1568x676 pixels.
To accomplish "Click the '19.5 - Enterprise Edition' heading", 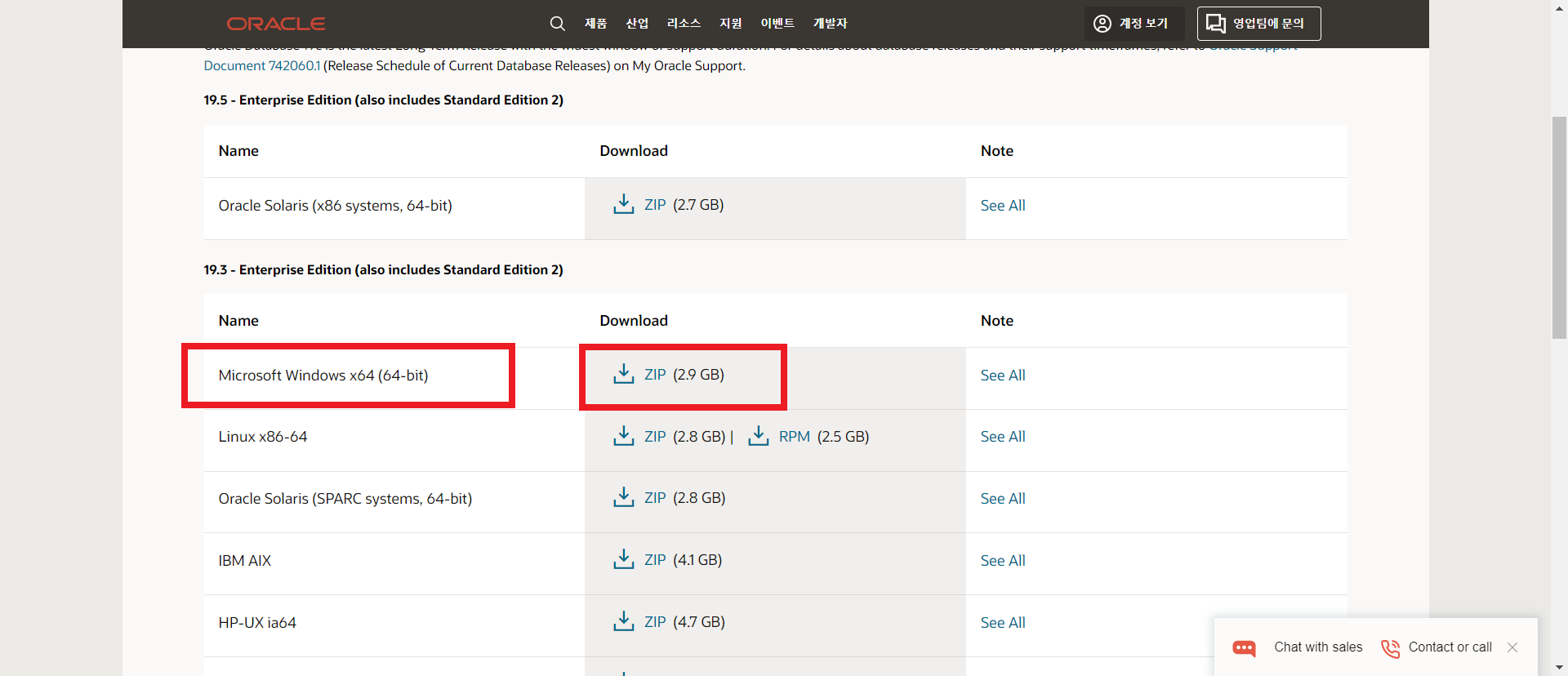I will [384, 100].
